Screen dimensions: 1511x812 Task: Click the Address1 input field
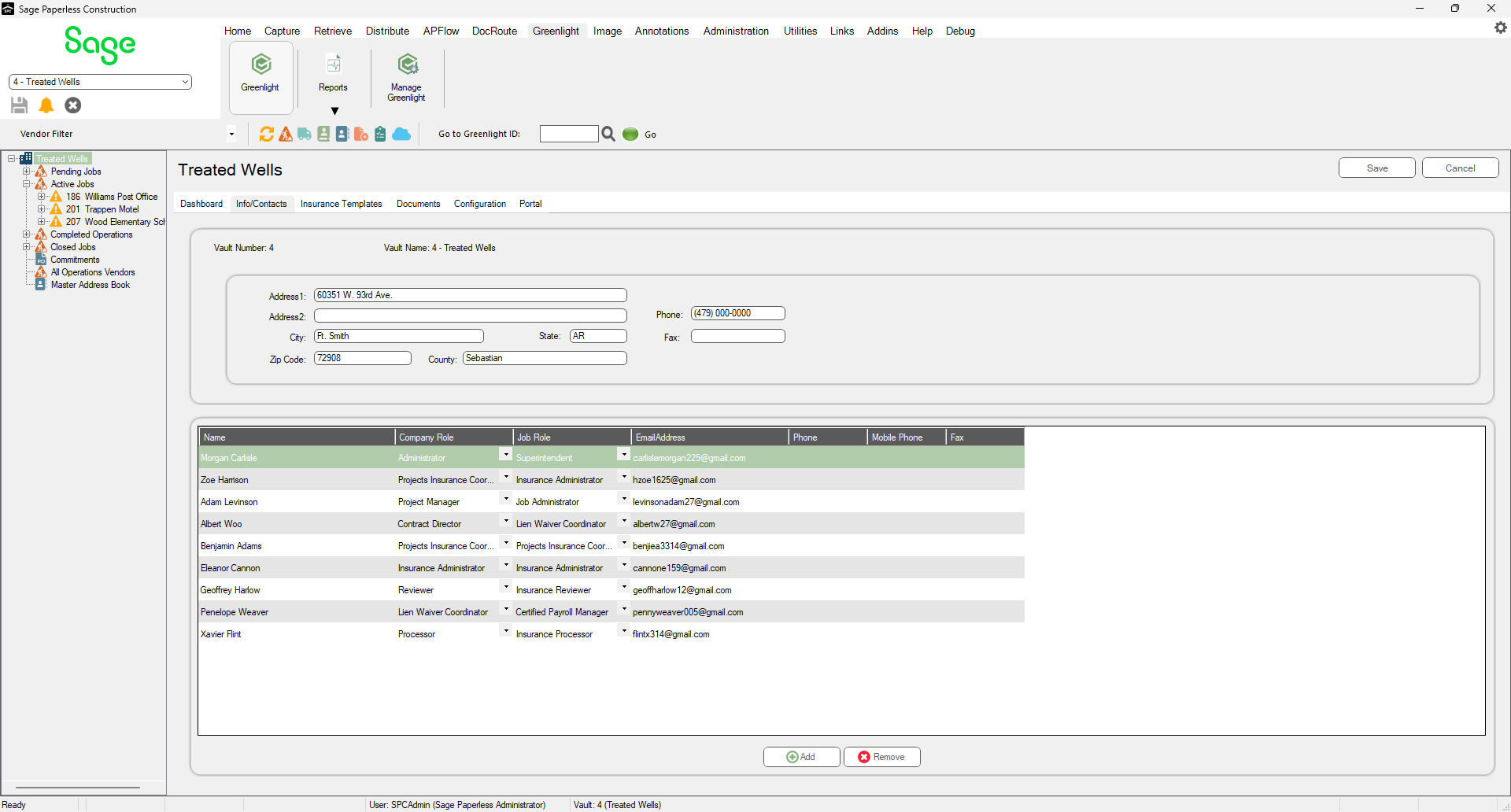point(470,295)
